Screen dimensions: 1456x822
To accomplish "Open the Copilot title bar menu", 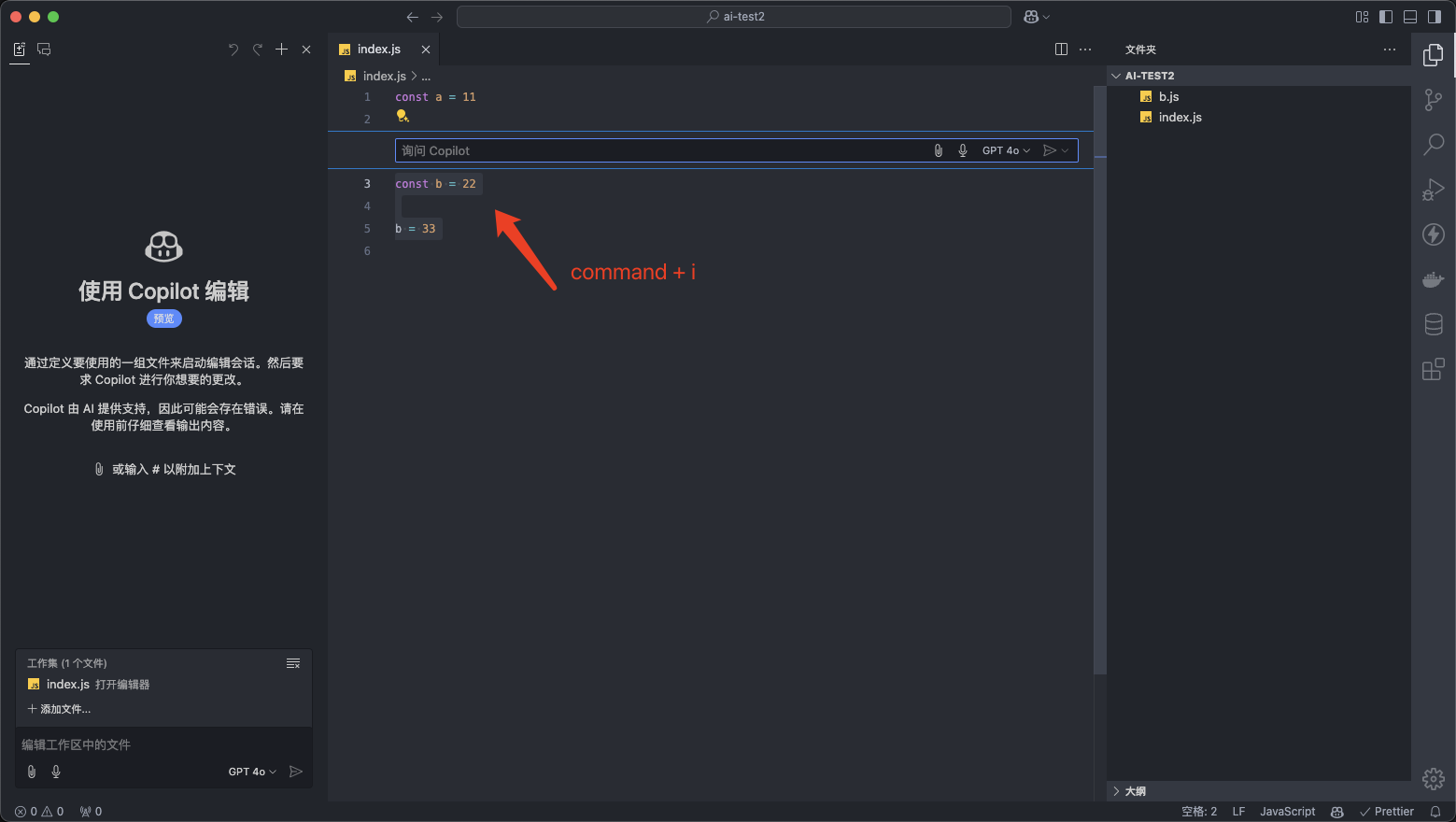I will pyautogui.click(x=1037, y=17).
